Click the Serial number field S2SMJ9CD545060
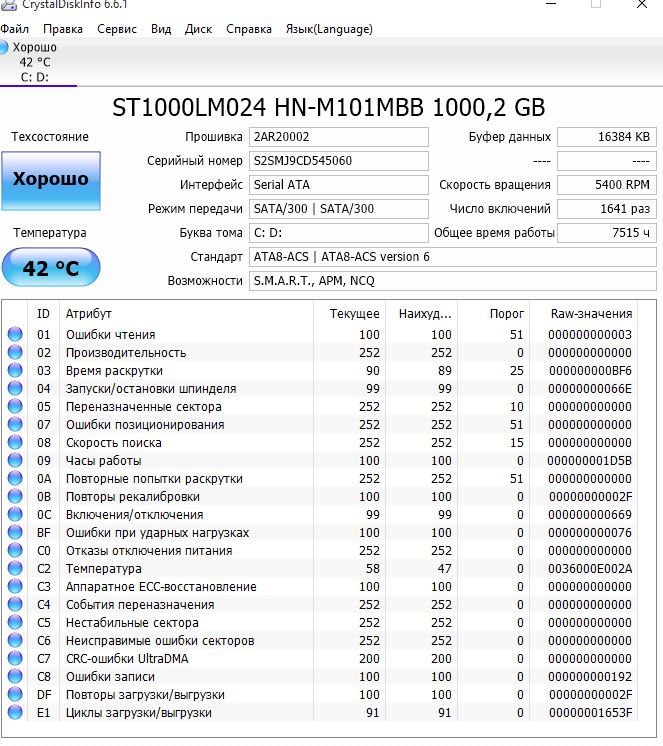 (x=338, y=161)
